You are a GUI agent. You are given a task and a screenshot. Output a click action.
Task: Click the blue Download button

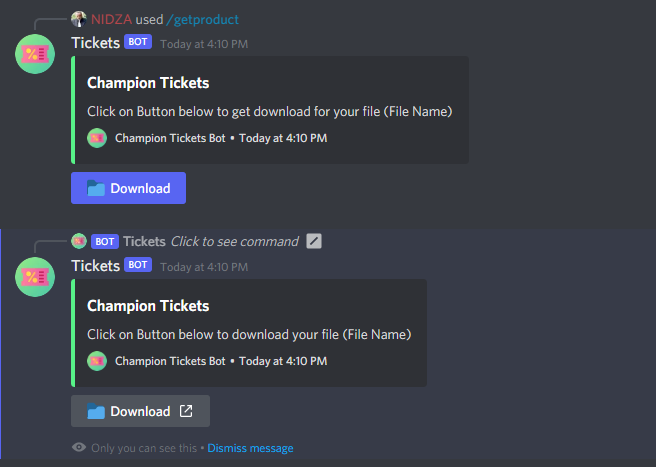click(x=128, y=188)
